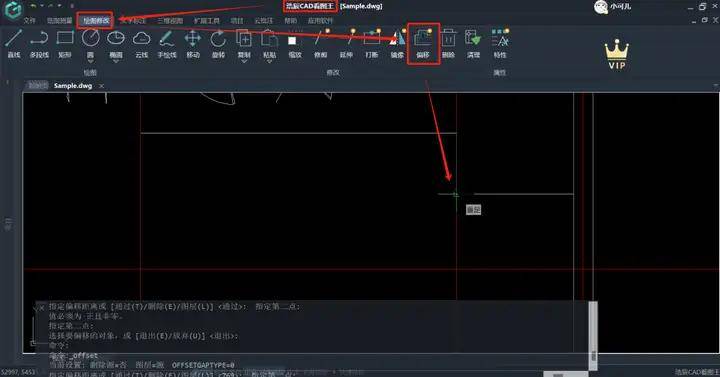The height and width of the screenshot is (377, 720).
Task: Click the coordinate readout in status bar
Action: pyautogui.click(x=17, y=372)
